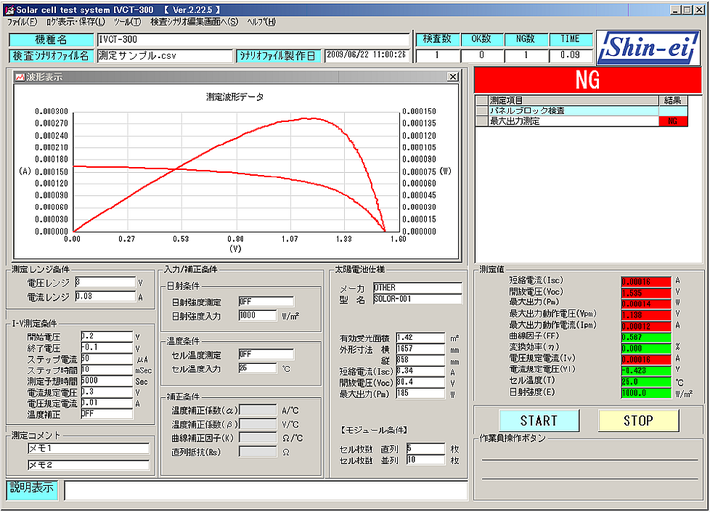Click the 最大出力(Pm) spec field 185
Image resolution: width=710 pixels, height=512 pixels.
420,393
